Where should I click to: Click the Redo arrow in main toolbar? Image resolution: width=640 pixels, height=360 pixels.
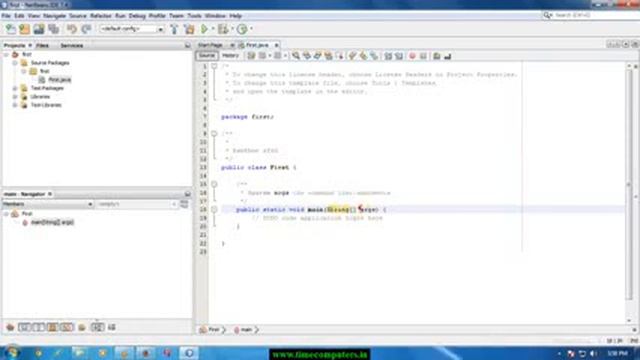pos(86,29)
